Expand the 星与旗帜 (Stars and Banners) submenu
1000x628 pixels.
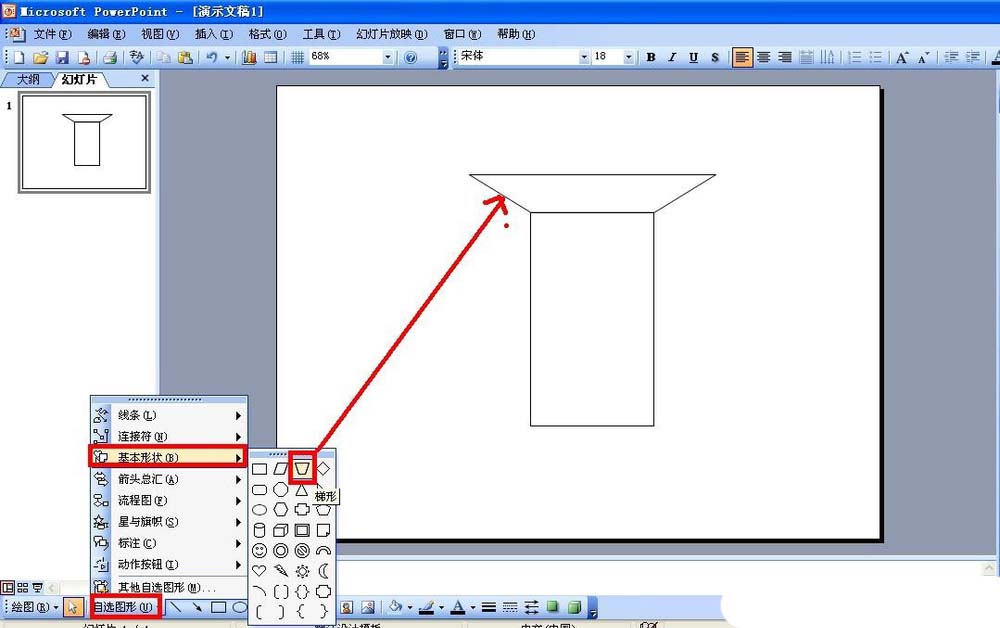[168, 522]
